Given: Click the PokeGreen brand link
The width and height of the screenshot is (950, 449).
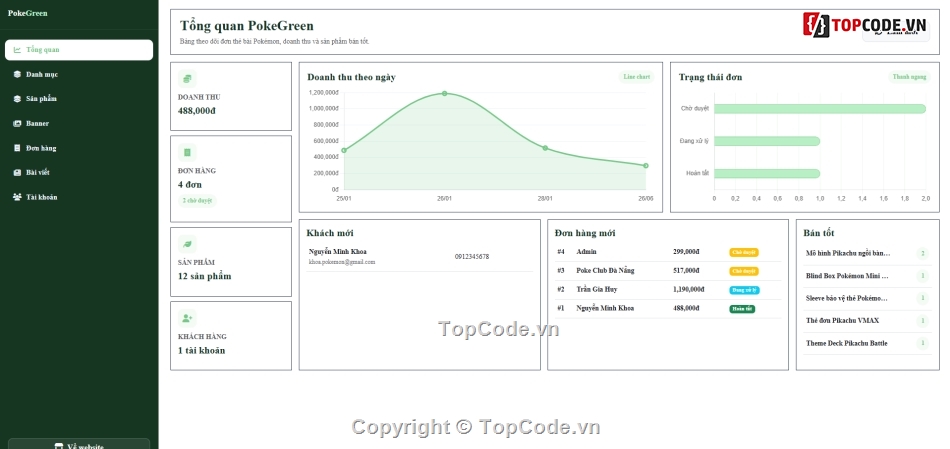Looking at the screenshot, I should tap(27, 13).
